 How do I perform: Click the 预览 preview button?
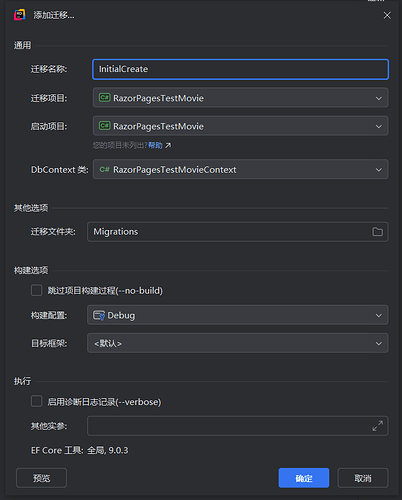point(41,478)
